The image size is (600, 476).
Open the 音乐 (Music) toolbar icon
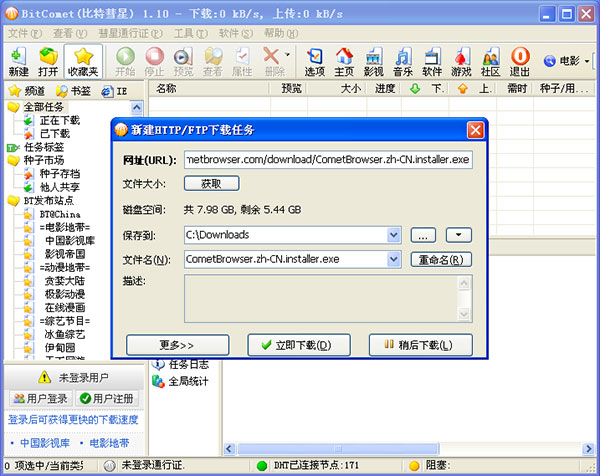pos(403,62)
